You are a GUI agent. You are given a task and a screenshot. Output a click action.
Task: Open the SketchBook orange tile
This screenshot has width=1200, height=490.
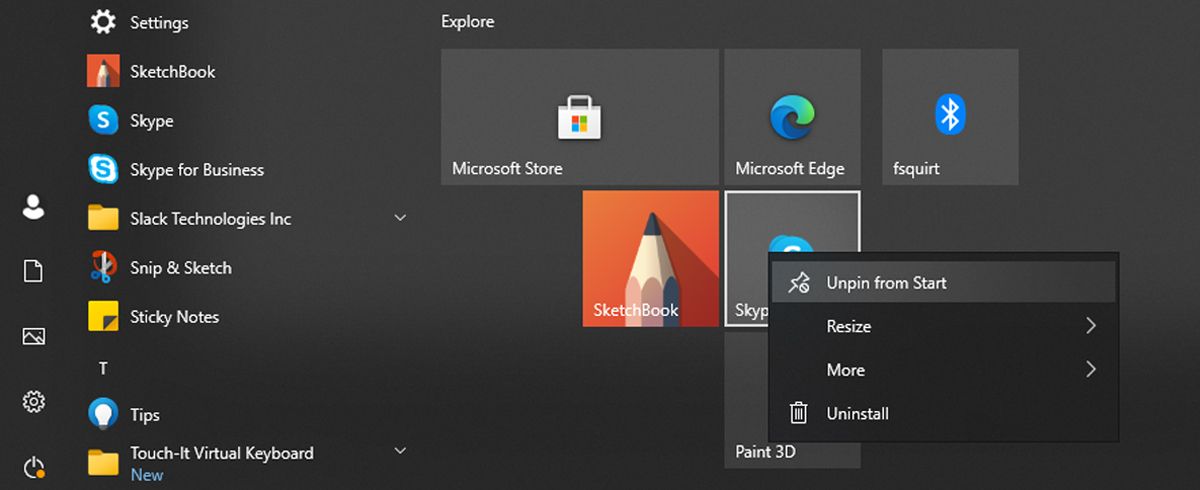pyautogui.click(x=651, y=258)
